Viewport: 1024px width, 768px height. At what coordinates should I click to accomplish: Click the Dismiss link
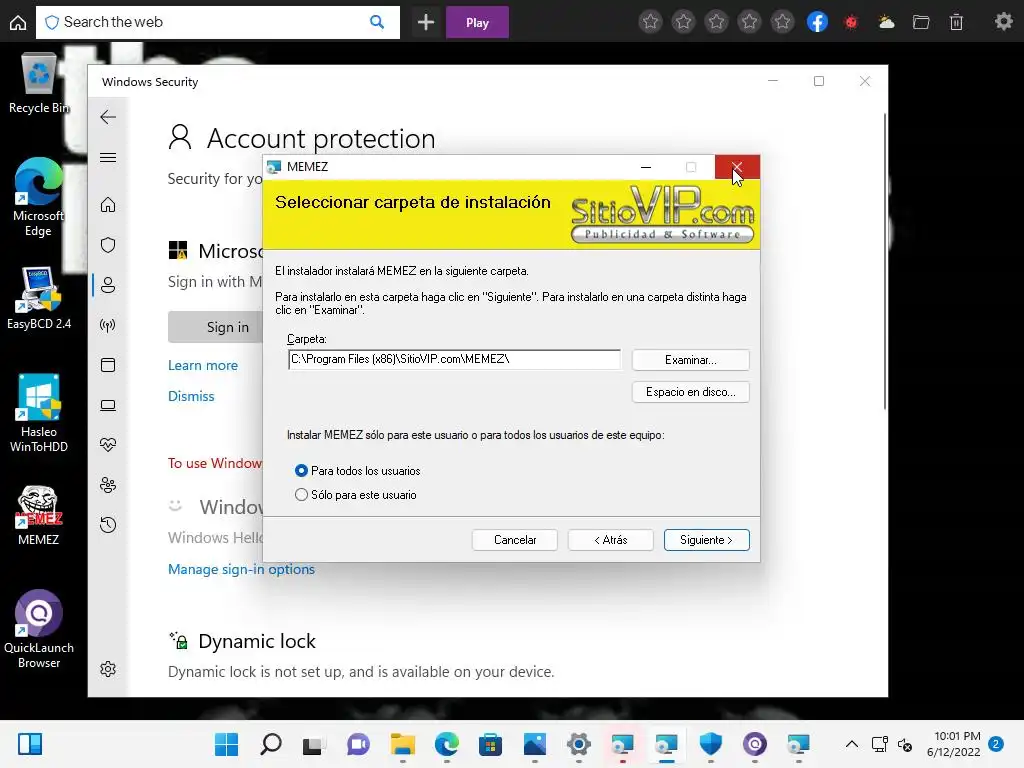click(191, 396)
